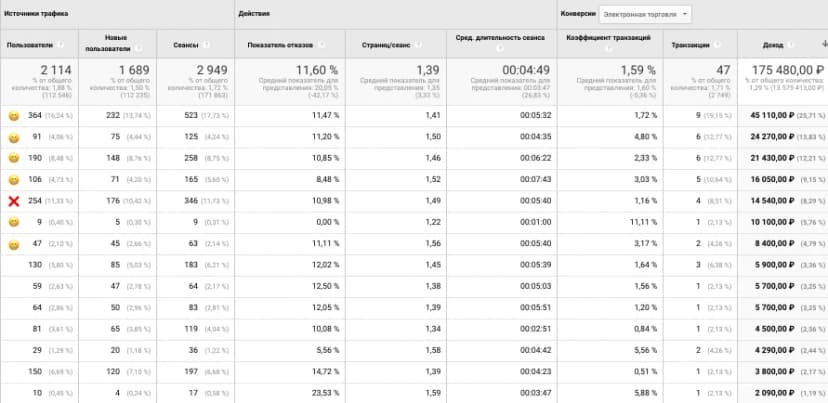Screen dimensions: 828x403
Task: Click help icon beside Транзакции header
Action: click(x=717, y=45)
